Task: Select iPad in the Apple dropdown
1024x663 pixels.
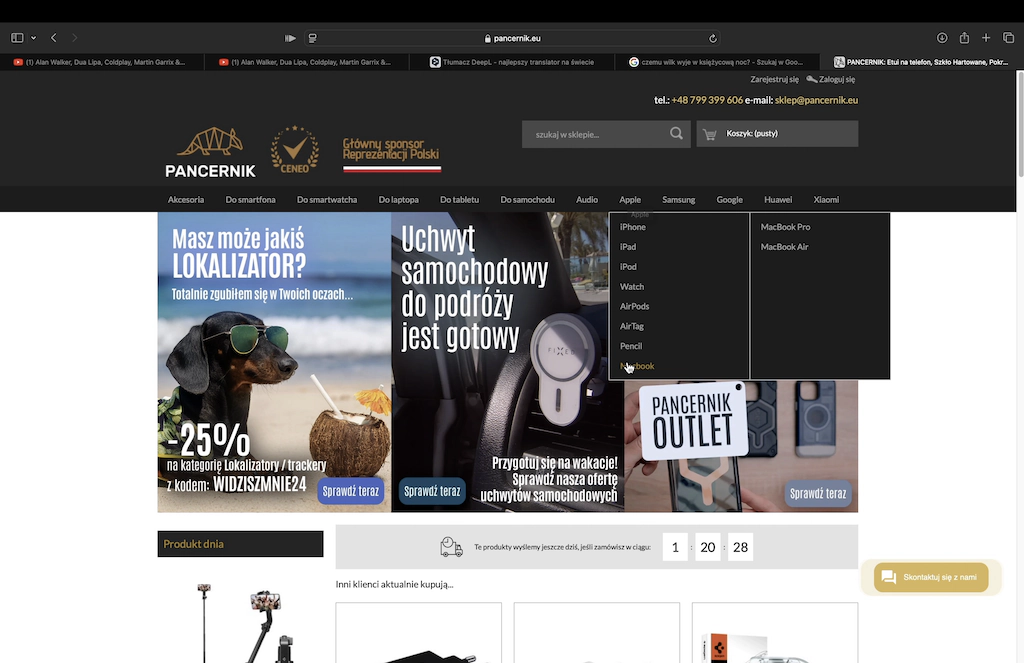Action: (628, 247)
